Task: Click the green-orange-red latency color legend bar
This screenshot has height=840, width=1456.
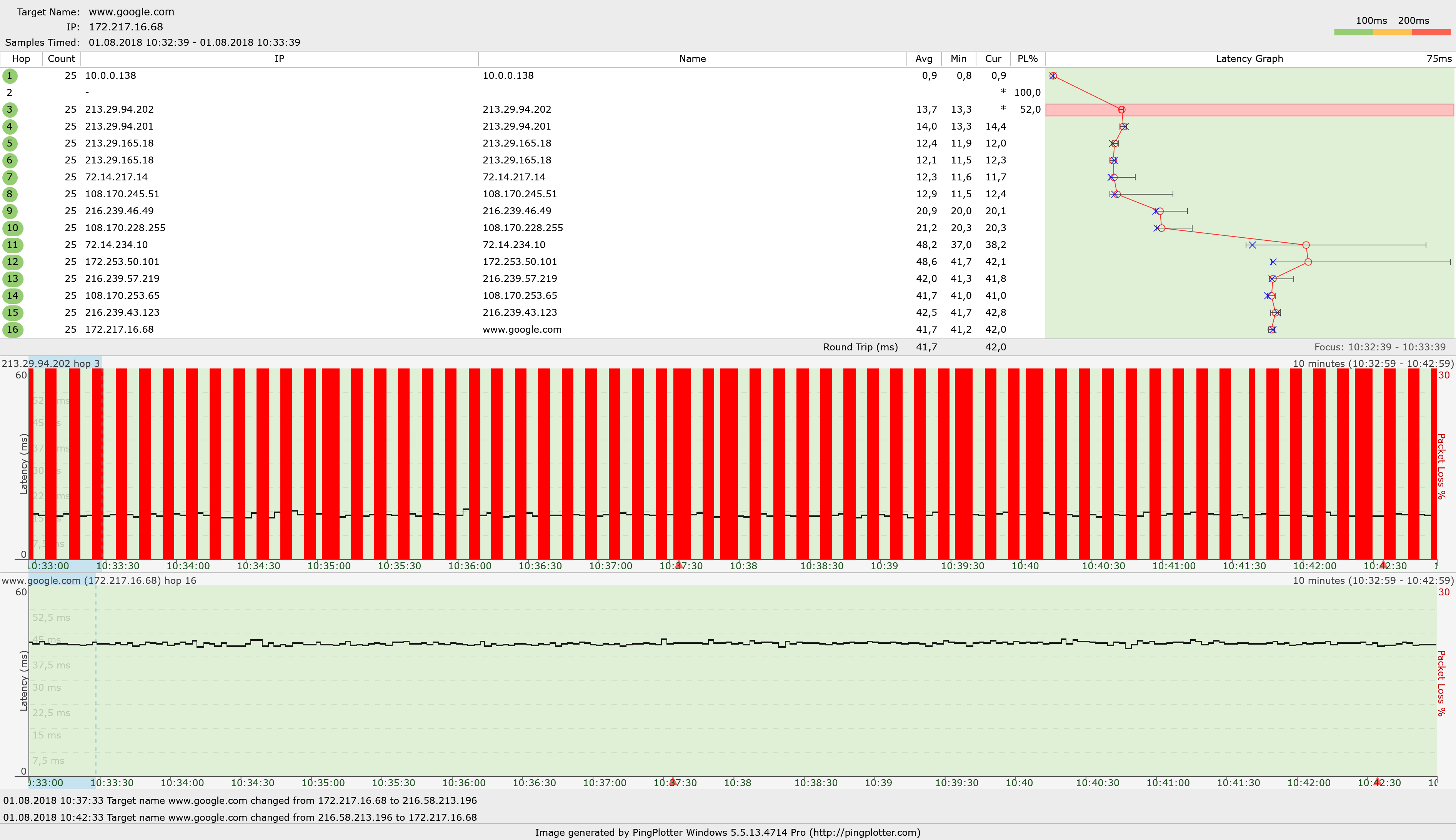Action: [1392, 32]
